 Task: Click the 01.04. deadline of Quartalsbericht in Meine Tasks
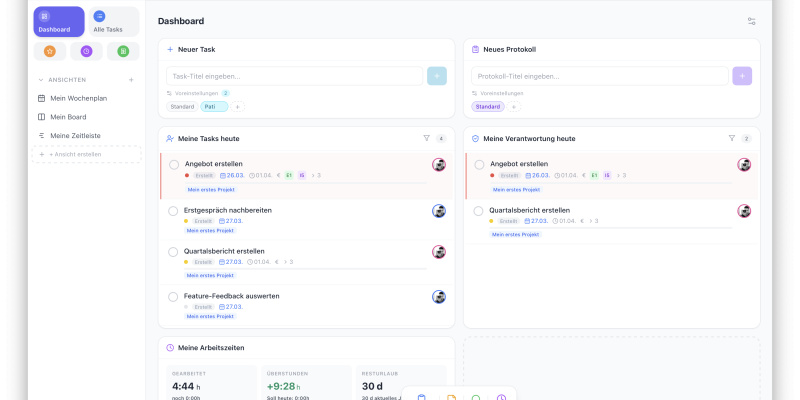(x=259, y=262)
